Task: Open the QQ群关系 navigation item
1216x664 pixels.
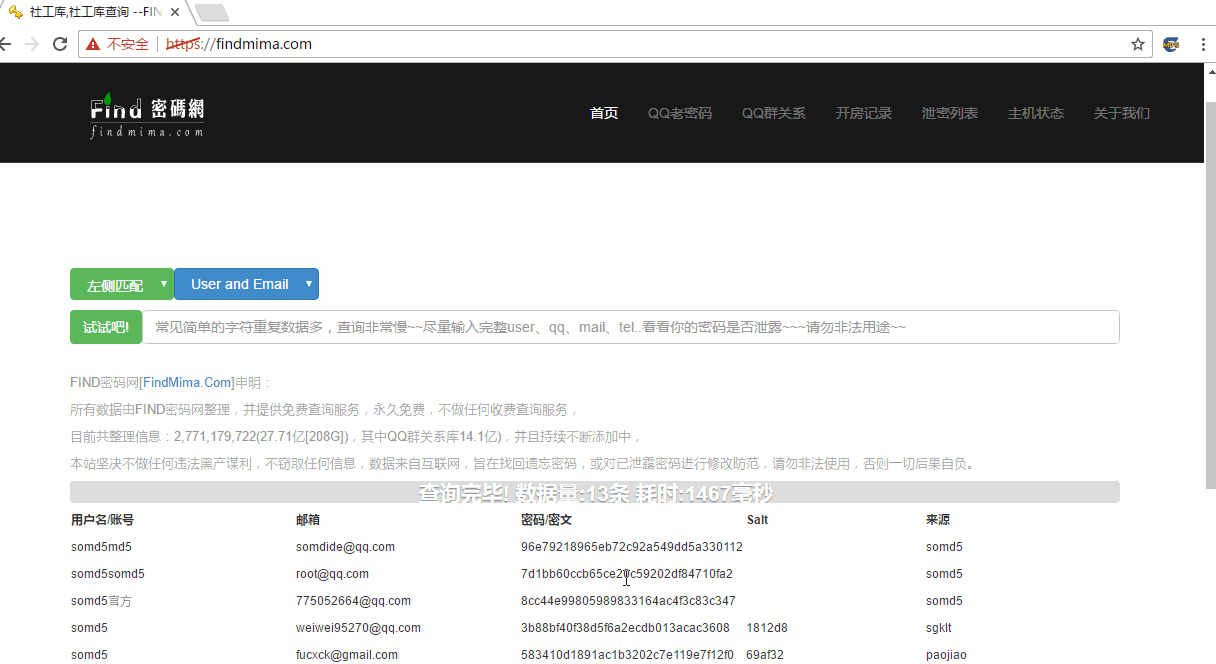Action: (x=774, y=113)
